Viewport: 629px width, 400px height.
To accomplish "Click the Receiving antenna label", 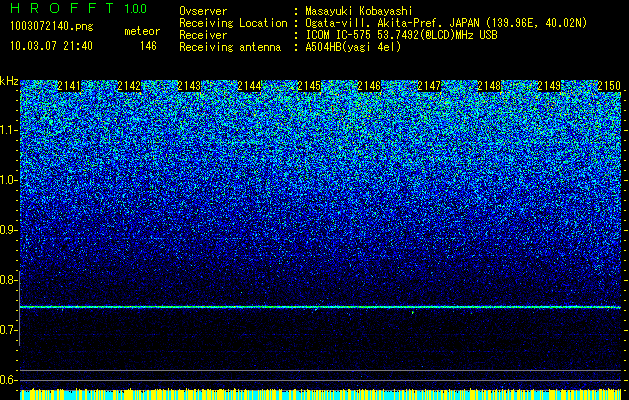I will click(230, 47).
